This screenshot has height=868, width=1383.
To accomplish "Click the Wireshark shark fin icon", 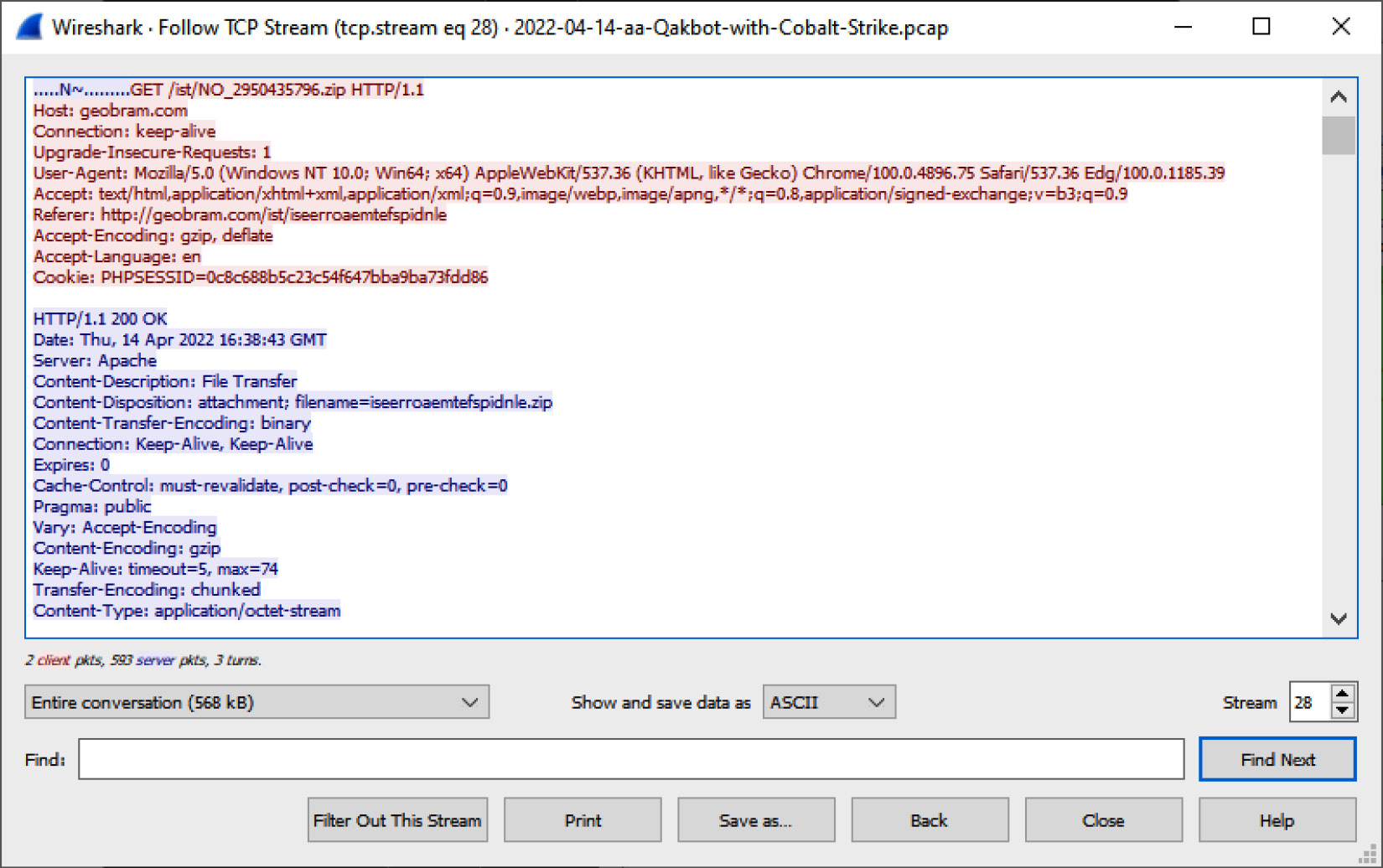I will pos(29,27).
